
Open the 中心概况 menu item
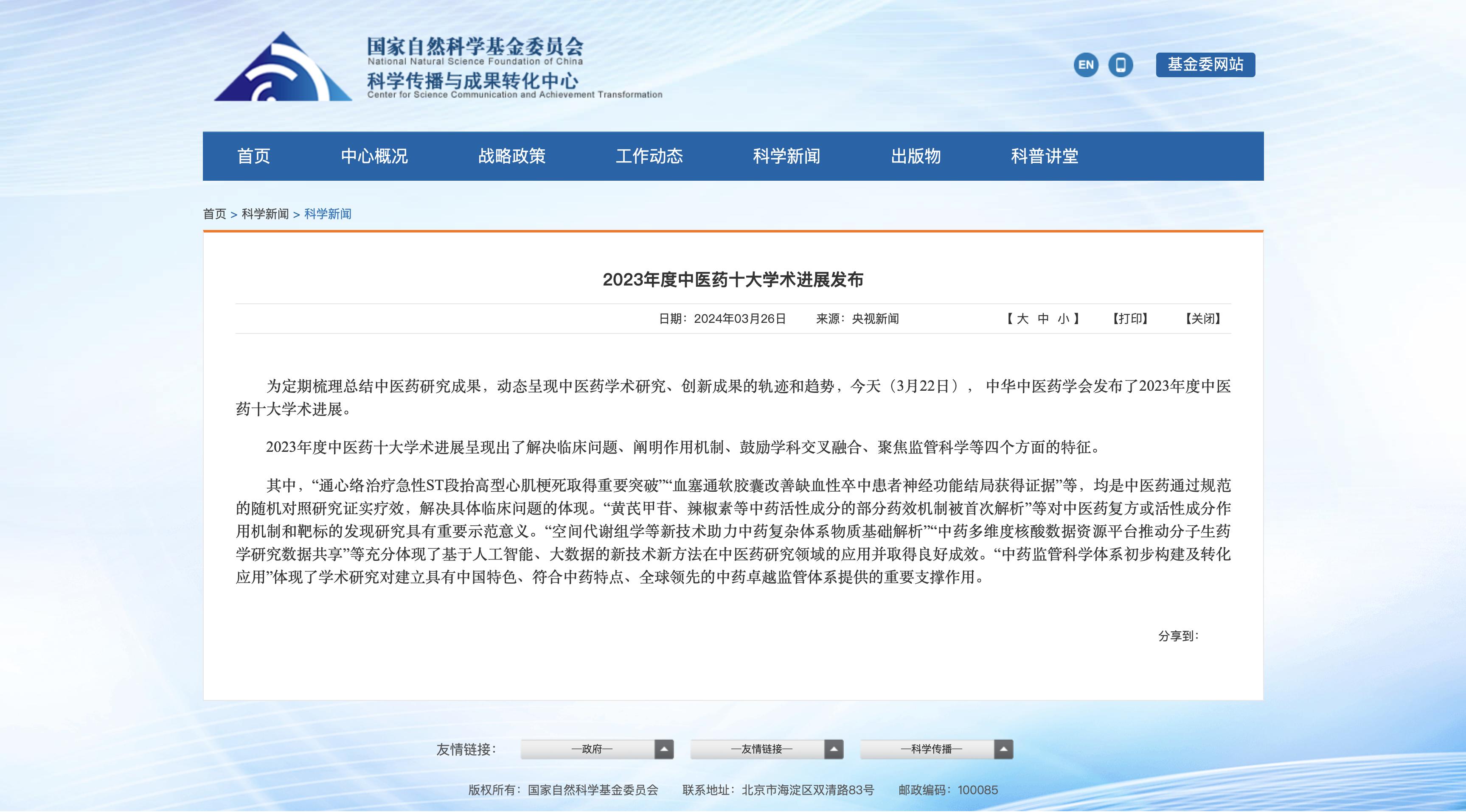pos(374,156)
